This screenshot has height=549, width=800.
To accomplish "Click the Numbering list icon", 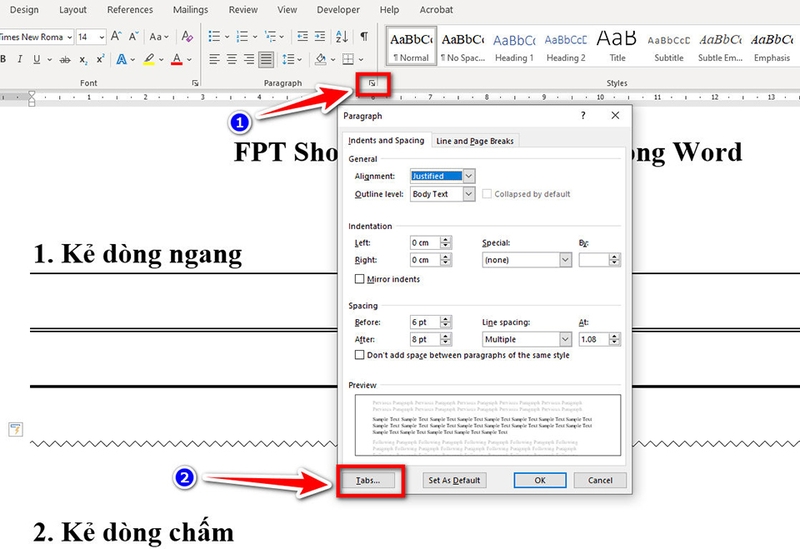I will point(242,36).
